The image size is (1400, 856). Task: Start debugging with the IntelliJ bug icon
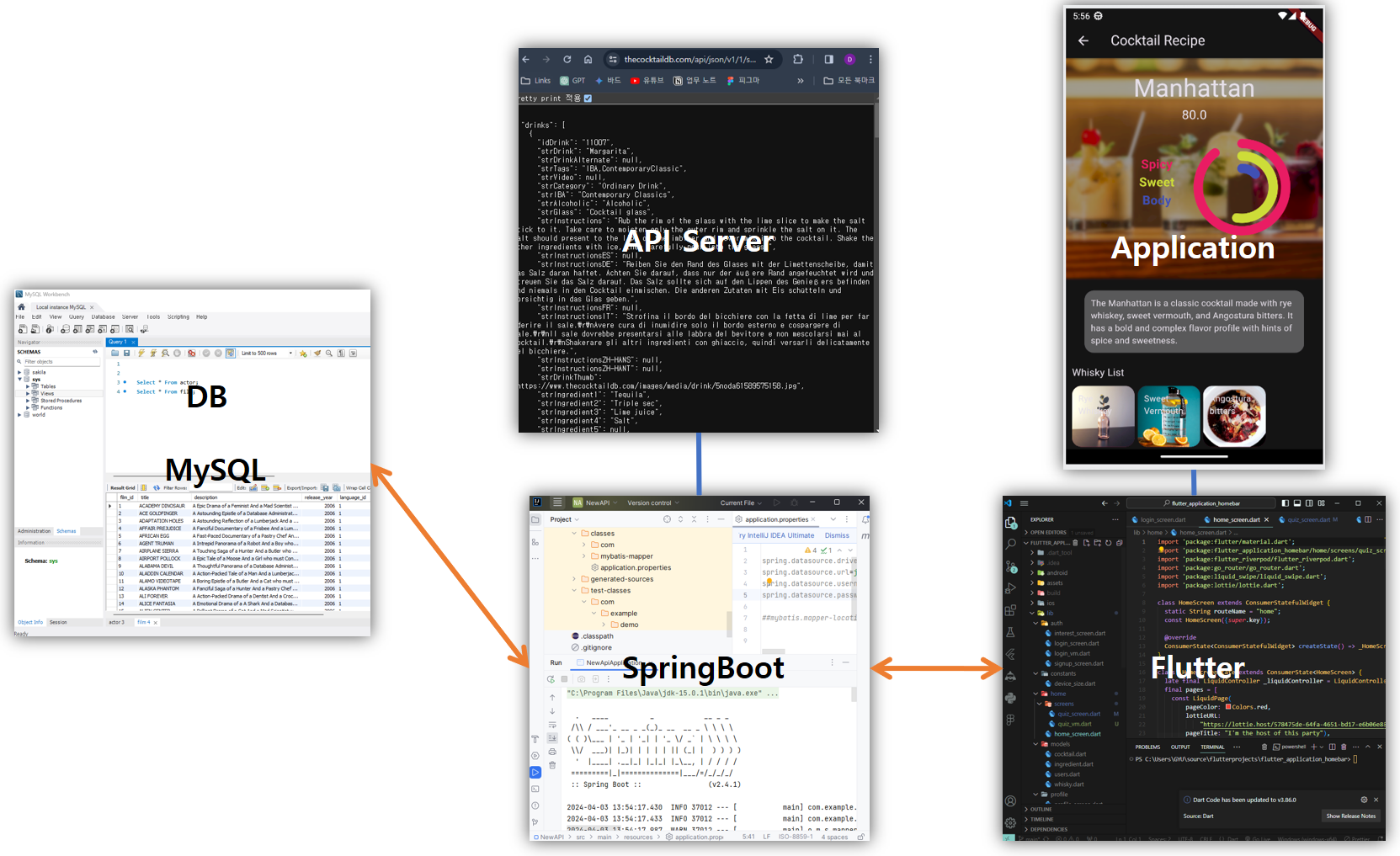point(793,502)
